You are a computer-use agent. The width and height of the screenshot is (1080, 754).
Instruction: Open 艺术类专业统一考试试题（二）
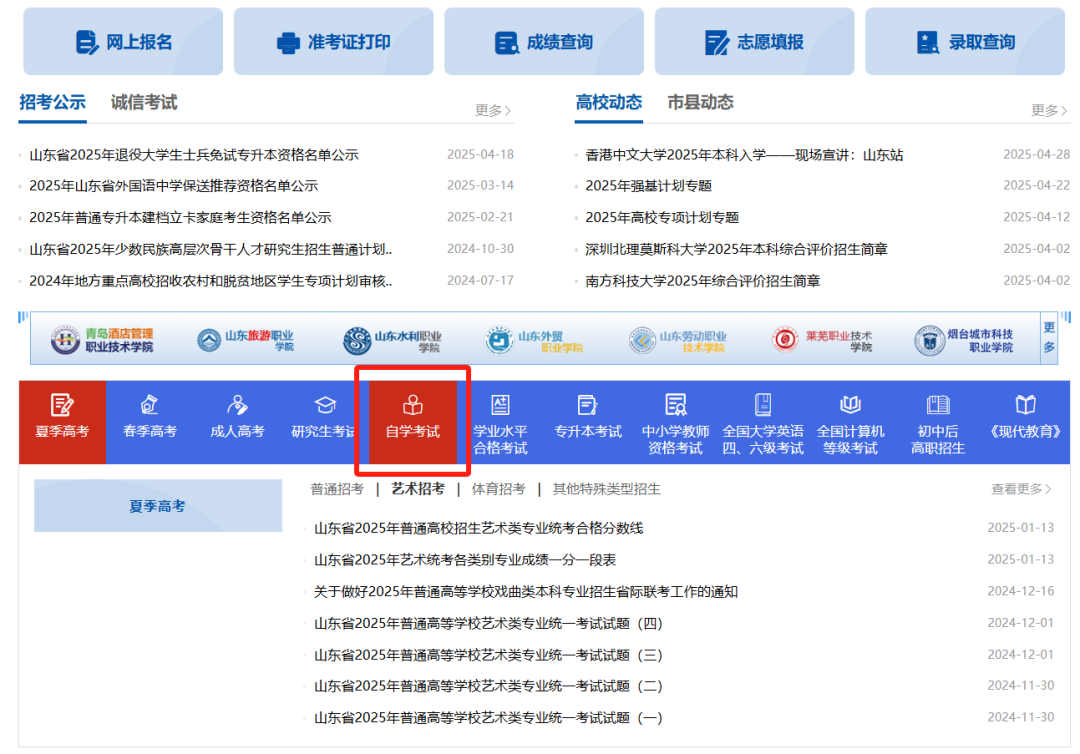(x=488, y=686)
